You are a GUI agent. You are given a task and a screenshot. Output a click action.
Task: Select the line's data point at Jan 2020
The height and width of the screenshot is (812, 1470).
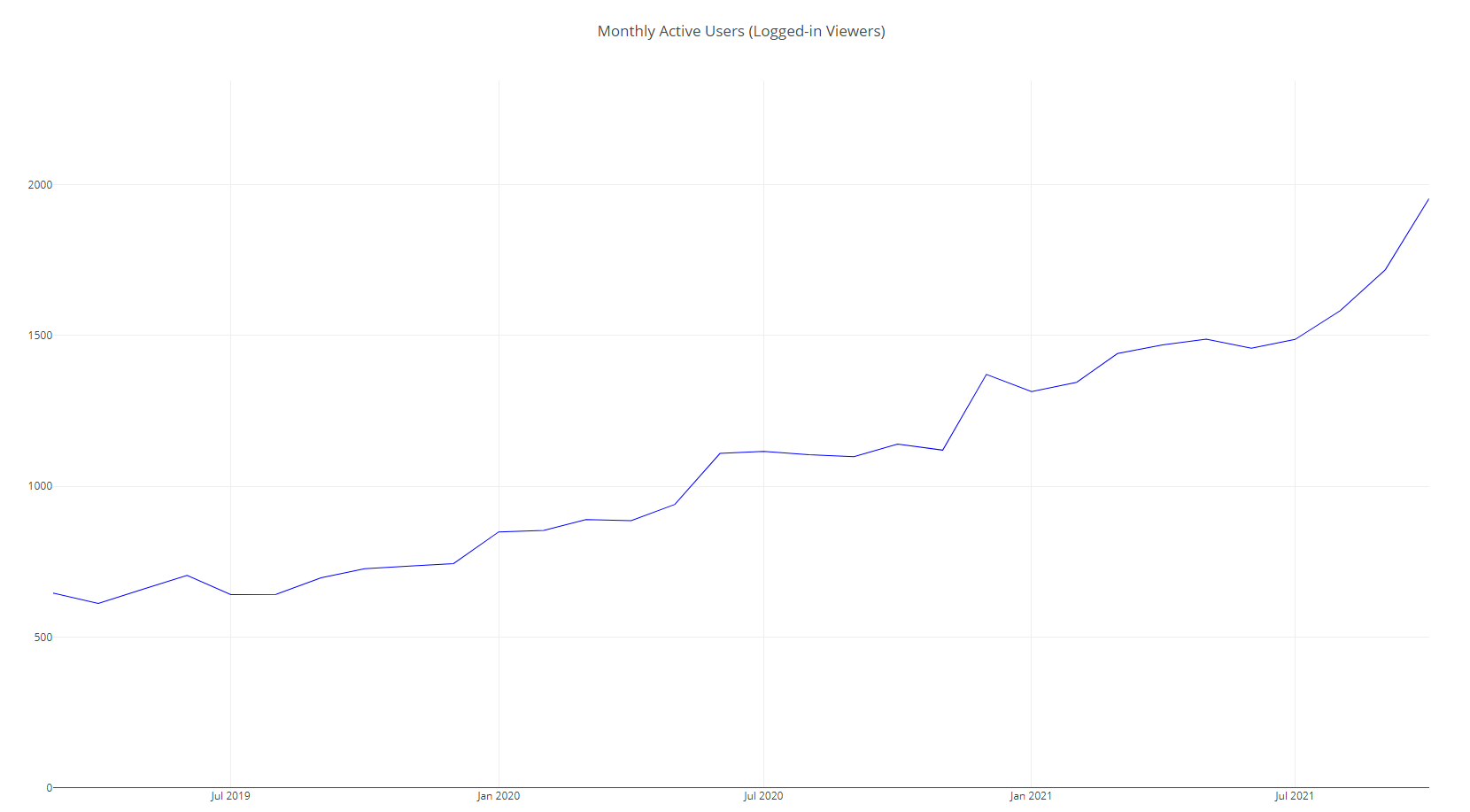(x=499, y=532)
